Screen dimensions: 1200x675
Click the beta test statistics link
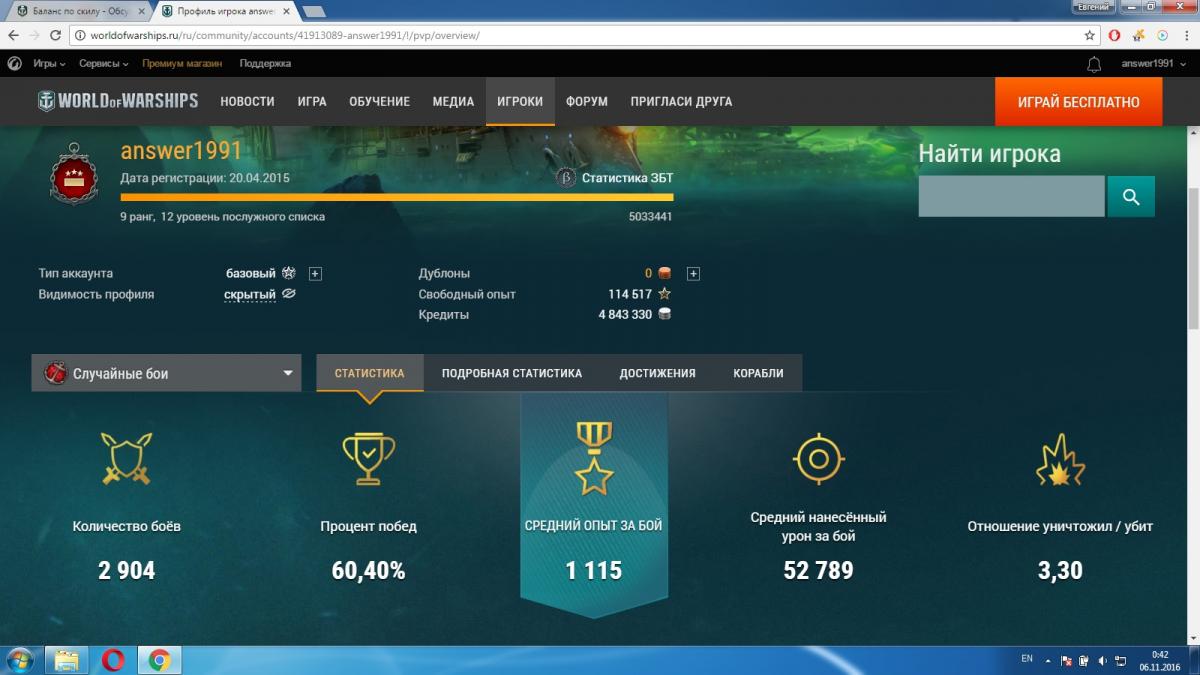click(627, 178)
